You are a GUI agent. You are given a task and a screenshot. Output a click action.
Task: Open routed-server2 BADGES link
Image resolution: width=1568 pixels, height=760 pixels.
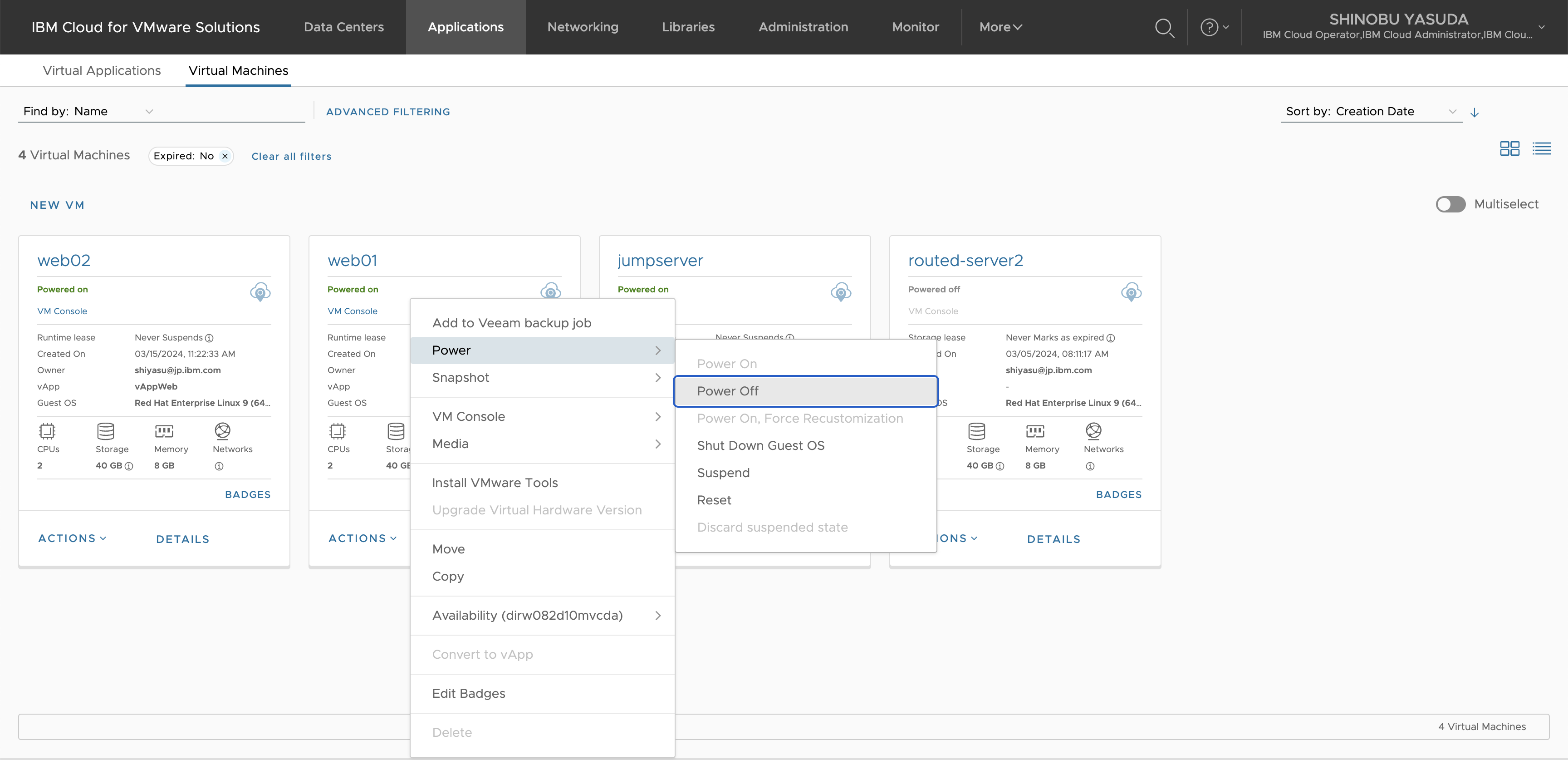point(1119,494)
